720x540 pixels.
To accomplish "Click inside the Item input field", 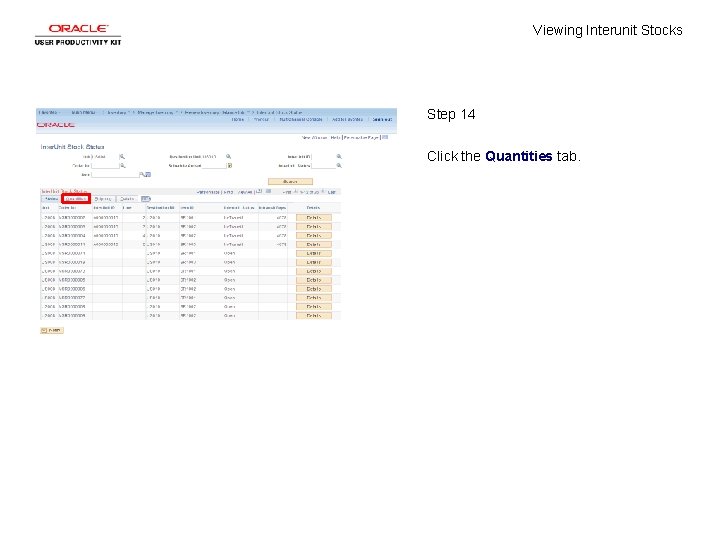I will tap(115, 174).
